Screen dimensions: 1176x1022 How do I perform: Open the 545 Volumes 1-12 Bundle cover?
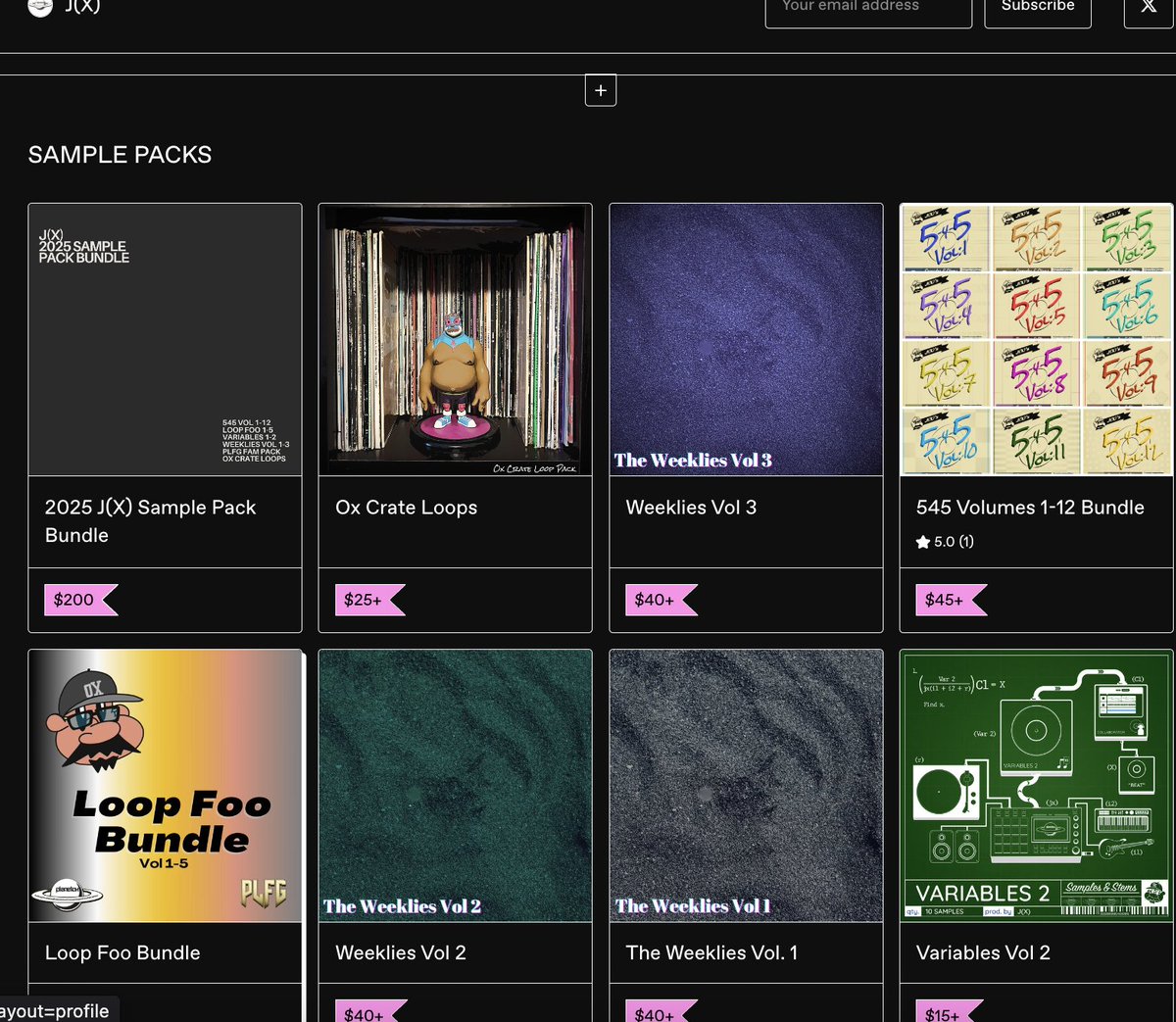1037,340
